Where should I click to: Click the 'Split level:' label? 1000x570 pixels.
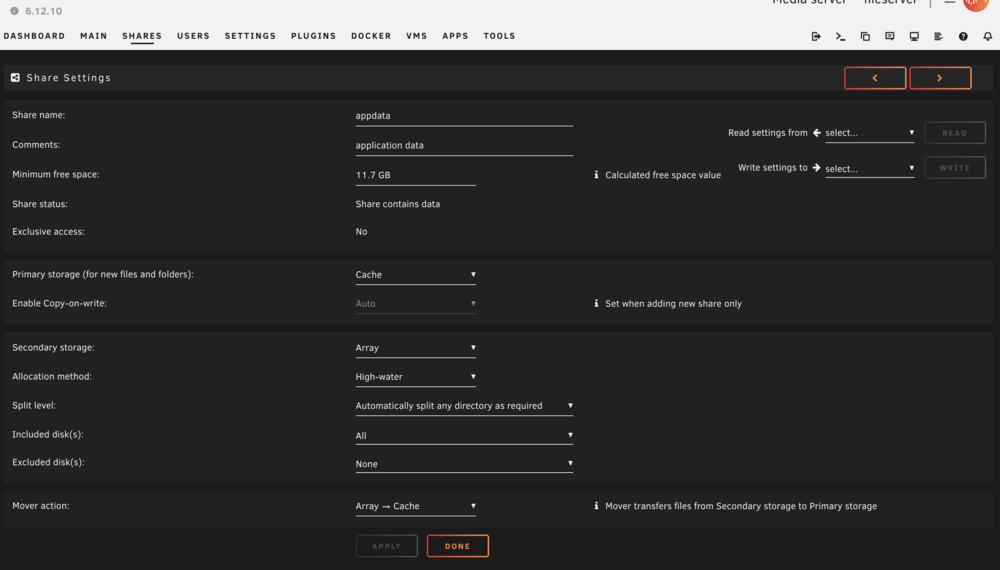point(34,405)
